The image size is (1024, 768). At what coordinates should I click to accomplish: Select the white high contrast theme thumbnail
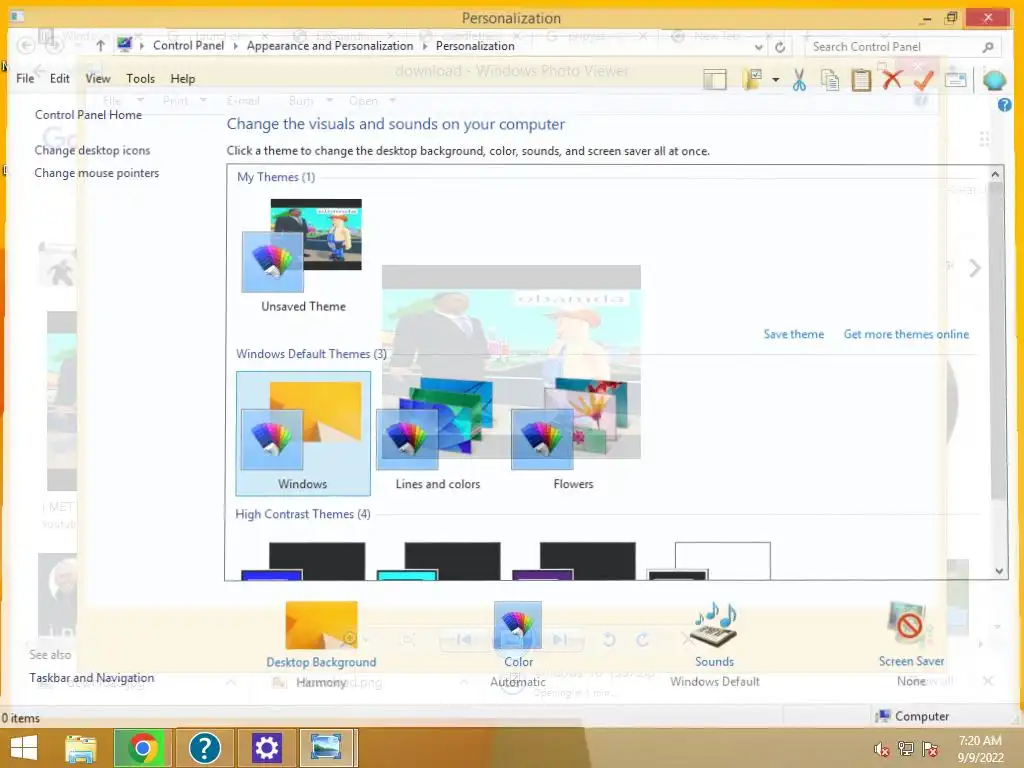pyautogui.click(x=709, y=561)
